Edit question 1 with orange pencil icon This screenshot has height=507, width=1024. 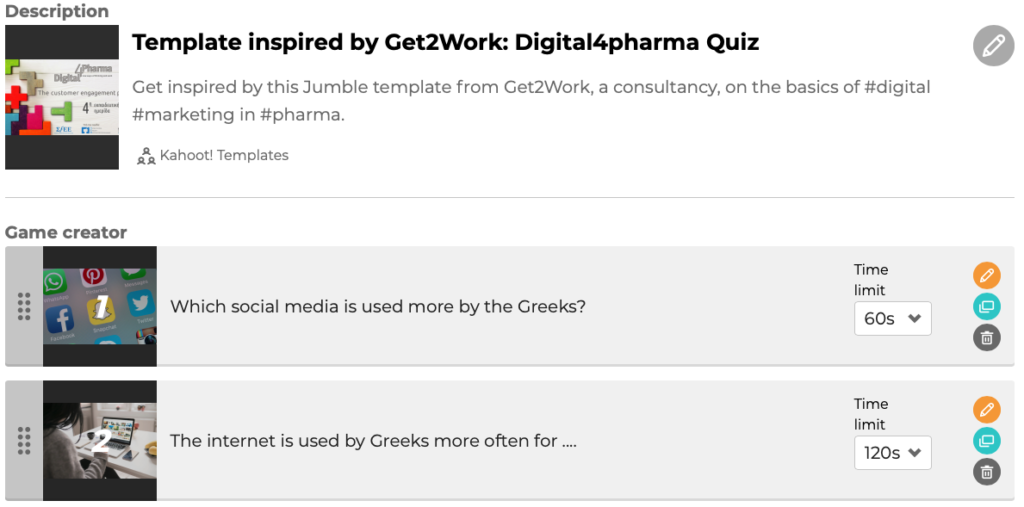click(x=986, y=276)
